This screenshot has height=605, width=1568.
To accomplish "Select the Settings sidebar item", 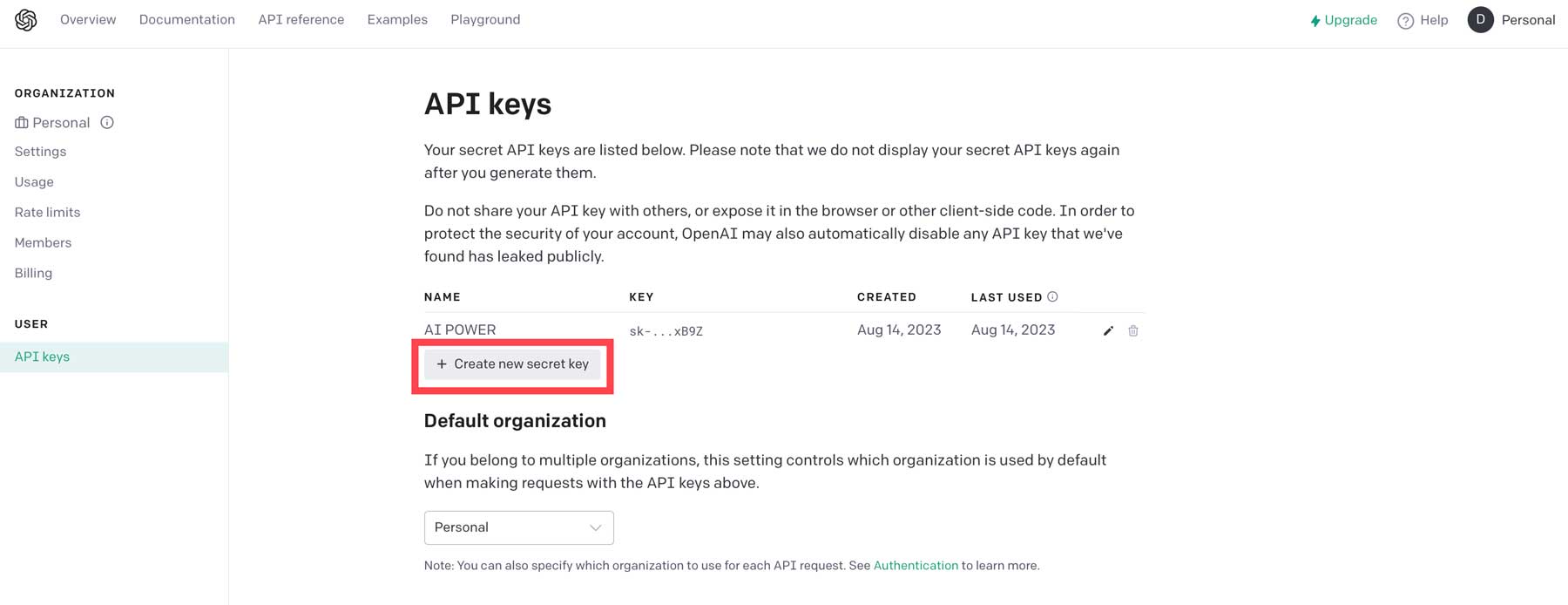I will point(40,151).
